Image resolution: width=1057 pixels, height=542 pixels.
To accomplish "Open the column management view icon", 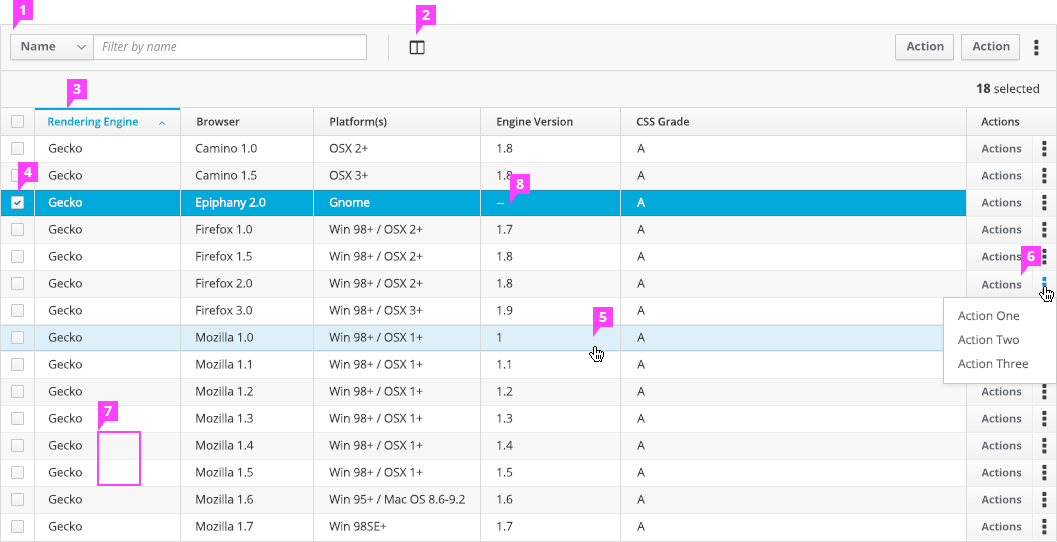I will coord(417,47).
